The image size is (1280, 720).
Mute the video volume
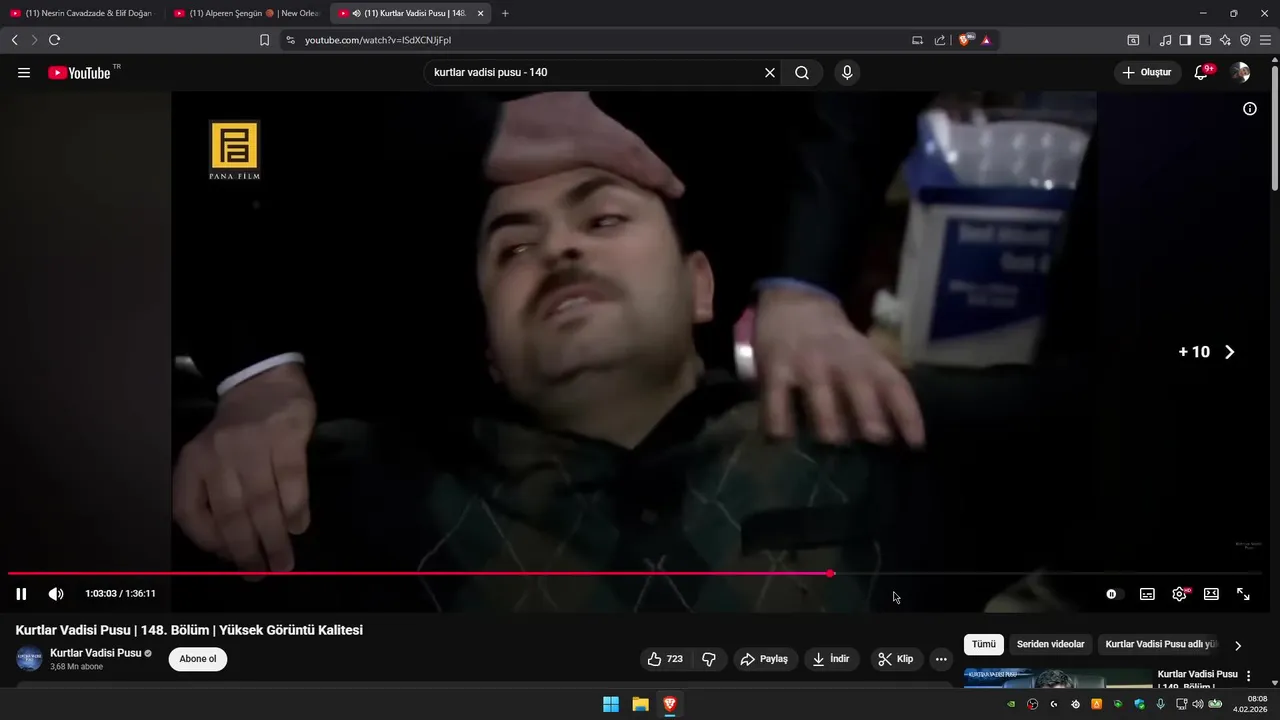click(56, 594)
